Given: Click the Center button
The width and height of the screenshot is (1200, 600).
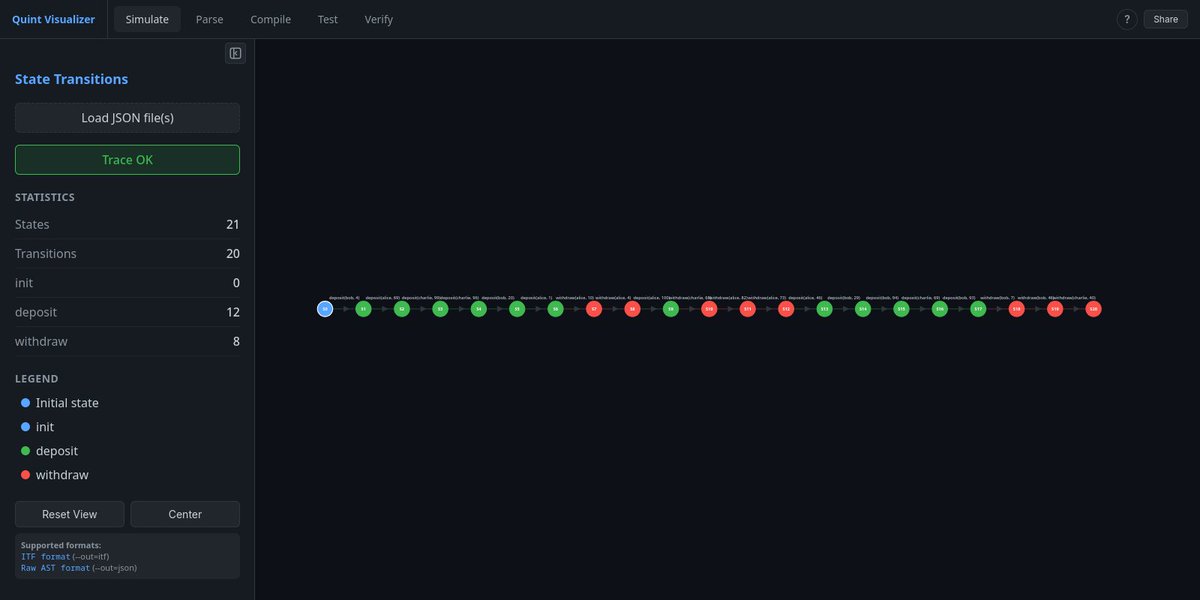Looking at the screenshot, I should (185, 514).
